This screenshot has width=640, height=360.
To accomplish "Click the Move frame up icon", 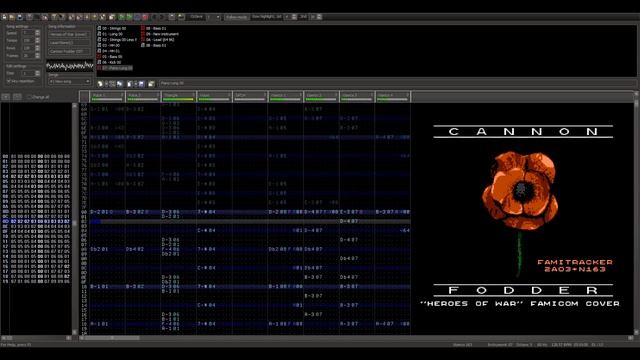I will [95, 17].
